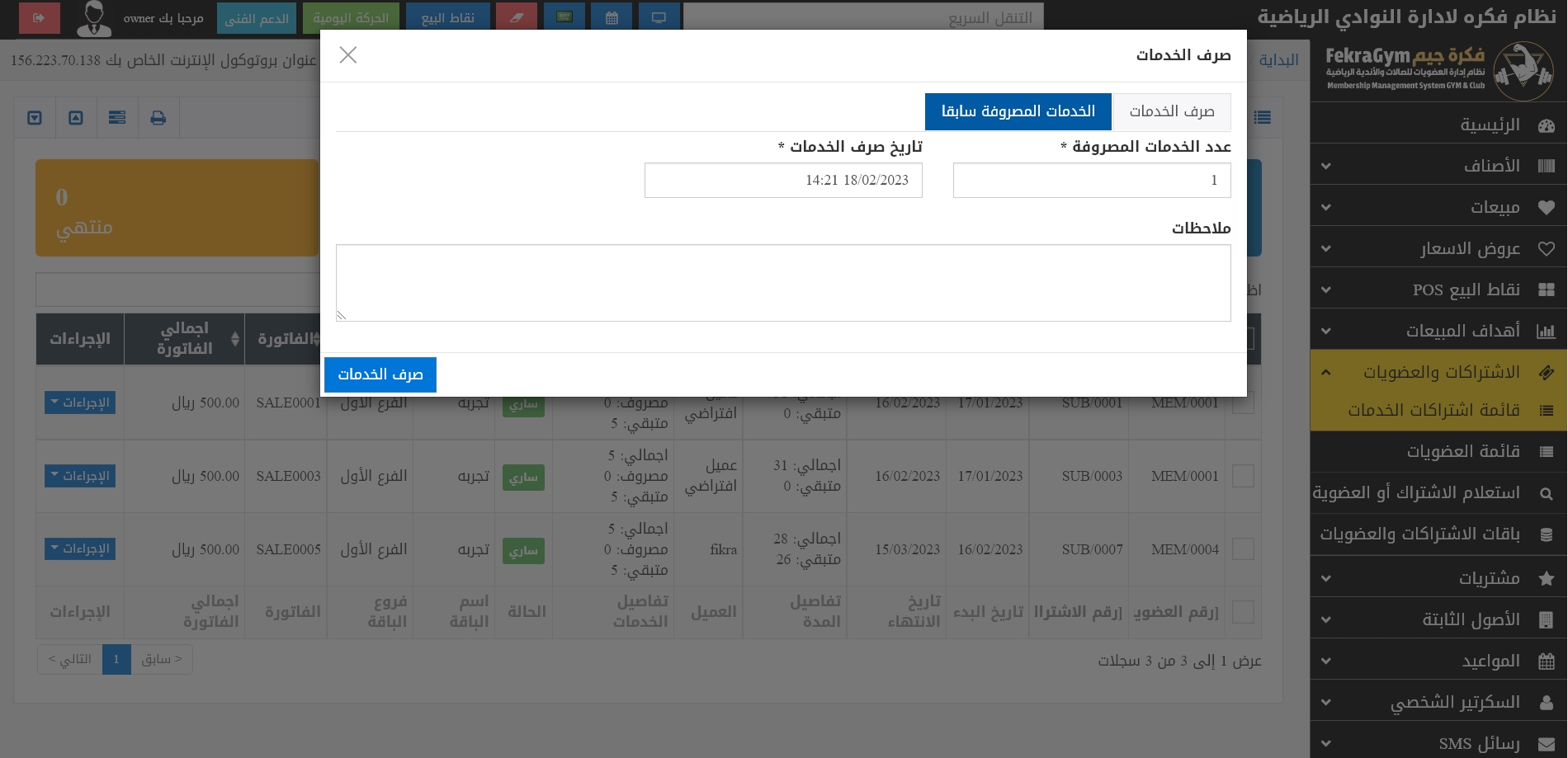Open الإجراءات dropdown for invoice SALE0003

80,476
